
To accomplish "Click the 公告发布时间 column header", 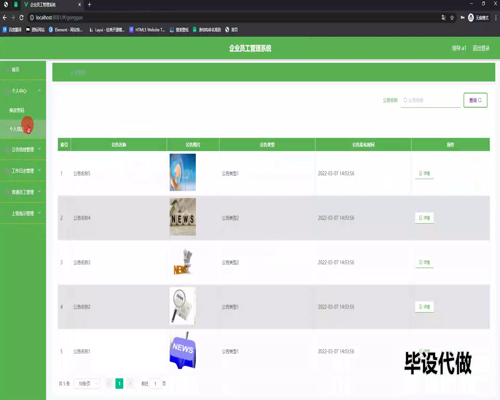I will pos(363,145).
